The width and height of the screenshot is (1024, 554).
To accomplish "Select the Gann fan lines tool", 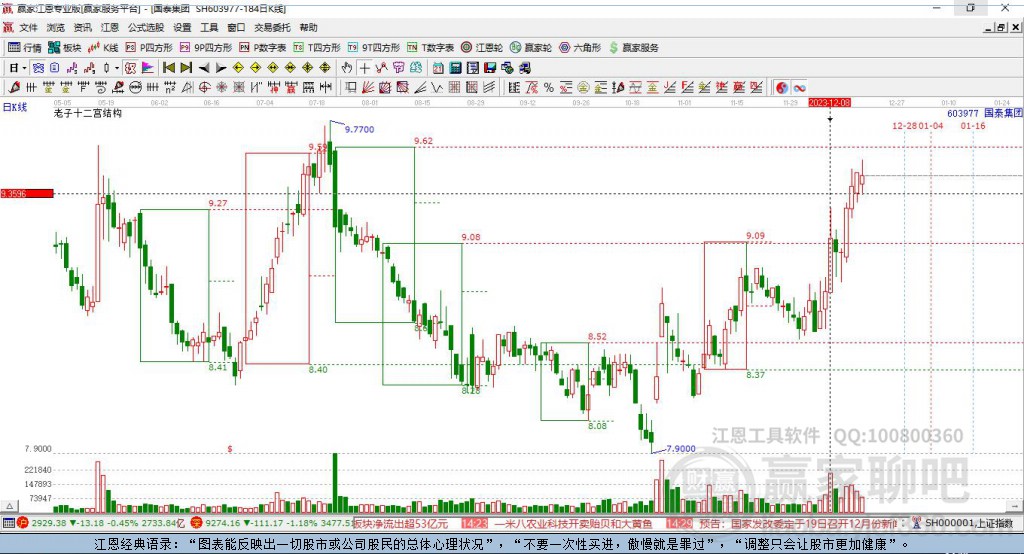I will pos(368,87).
